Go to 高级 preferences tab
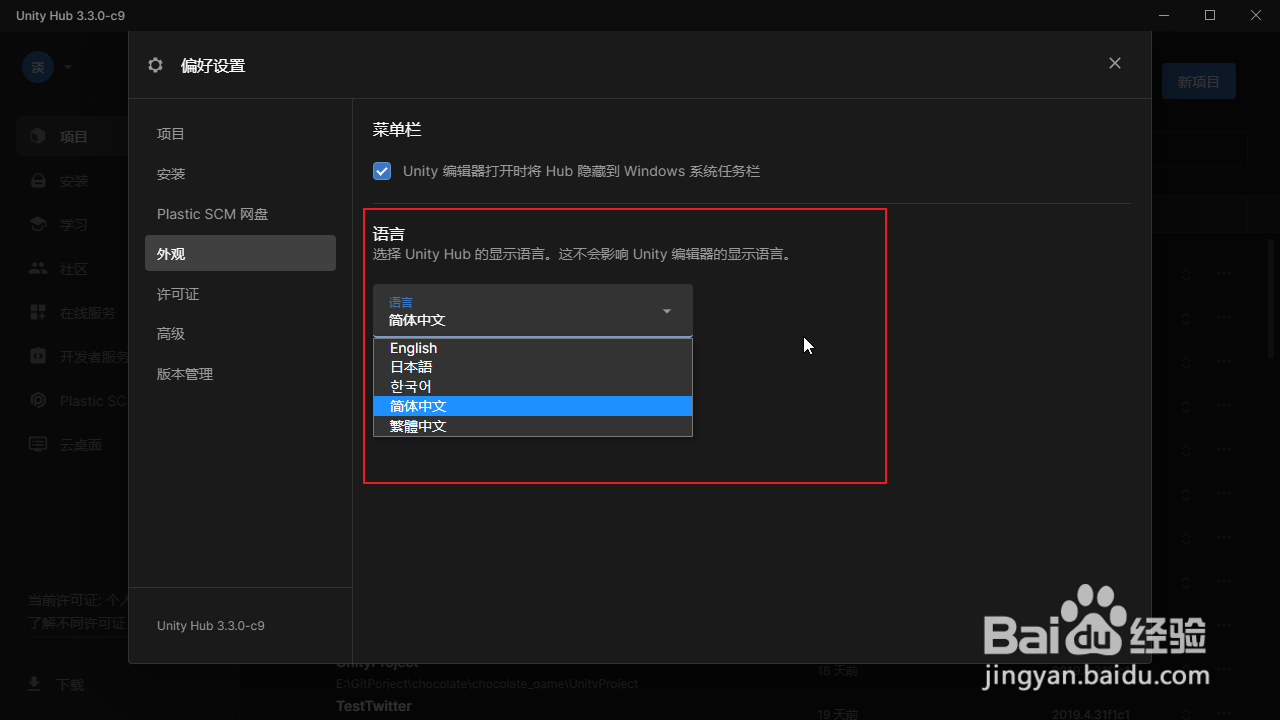 (240, 334)
